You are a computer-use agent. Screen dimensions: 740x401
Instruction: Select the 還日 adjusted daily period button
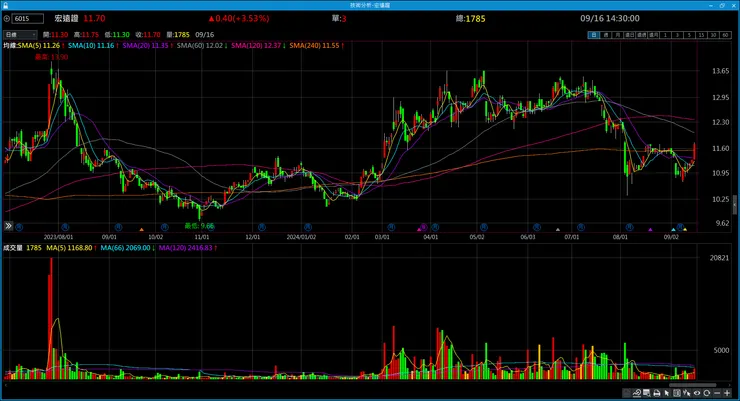(x=629, y=35)
